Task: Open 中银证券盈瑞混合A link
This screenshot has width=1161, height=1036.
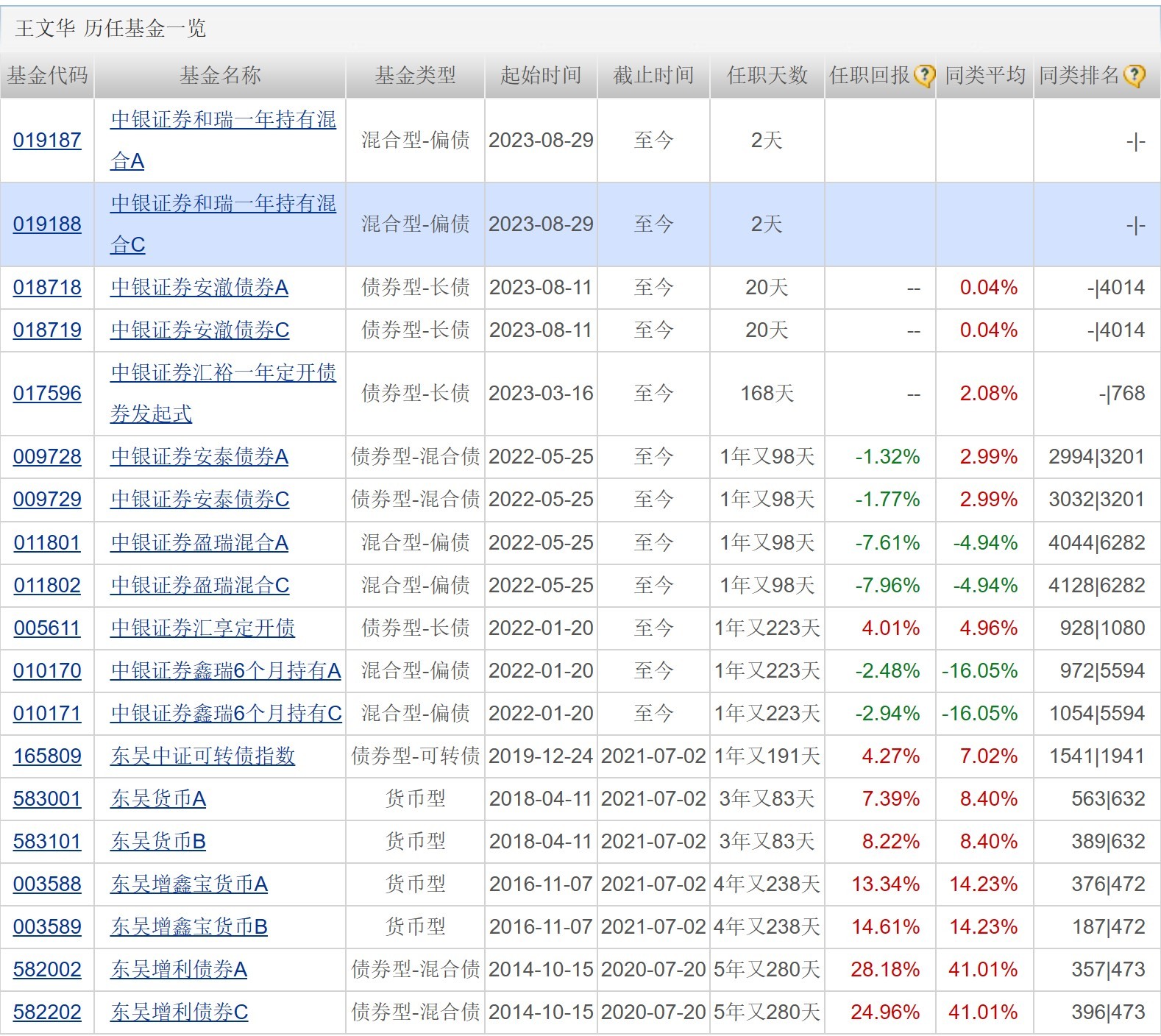Action: 199,542
